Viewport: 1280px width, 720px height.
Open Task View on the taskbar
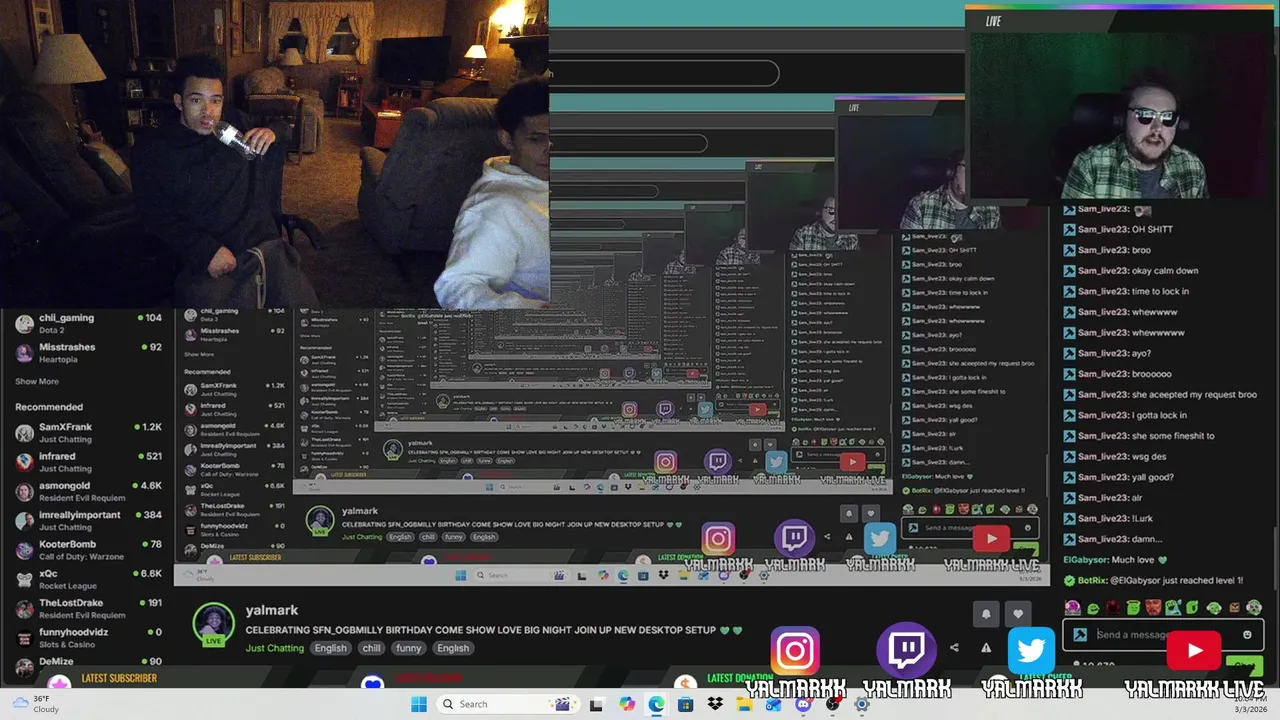click(596, 704)
